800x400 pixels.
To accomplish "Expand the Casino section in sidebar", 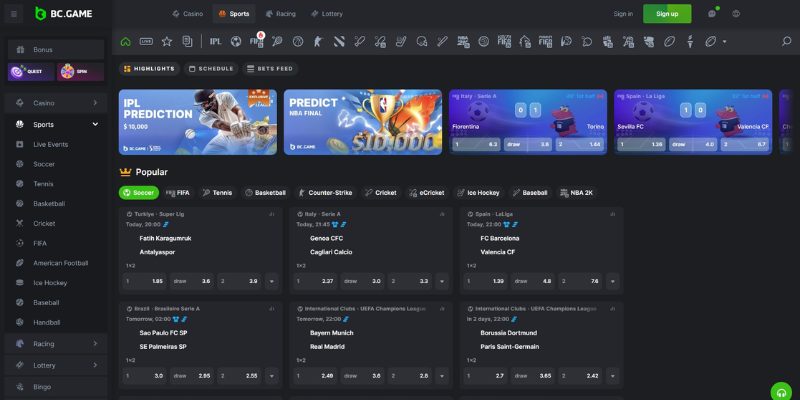I will coord(95,103).
